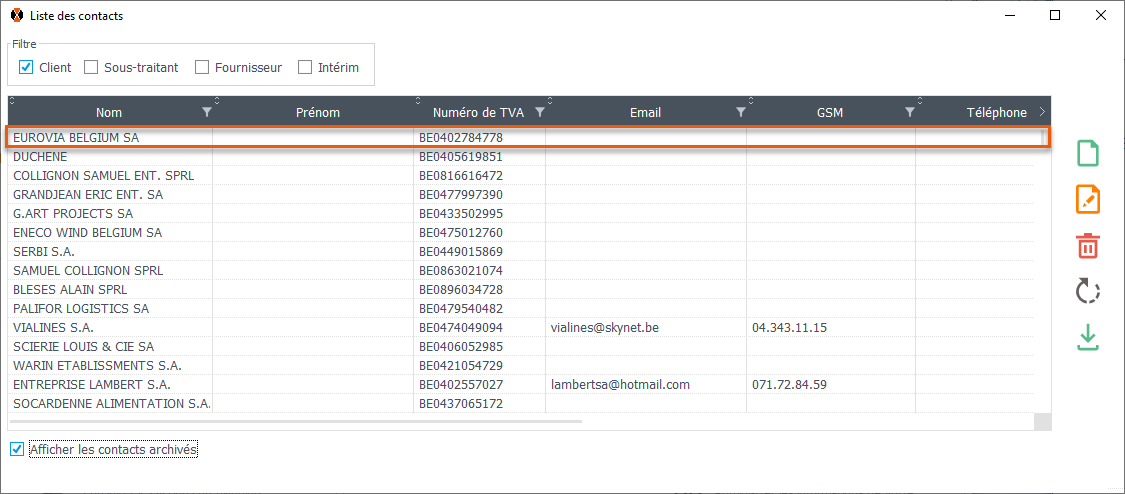The width and height of the screenshot is (1125, 494).
Task: Sort by the Téléphone column header
Action: click(996, 112)
